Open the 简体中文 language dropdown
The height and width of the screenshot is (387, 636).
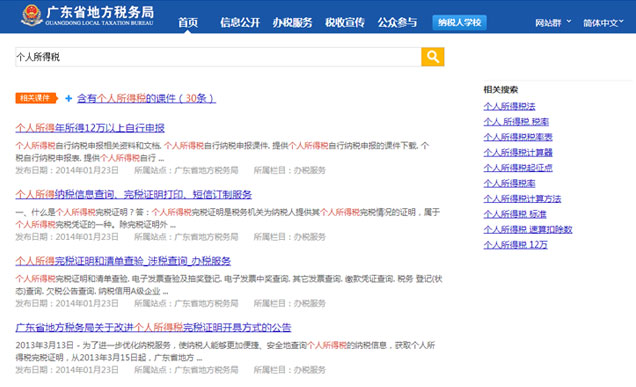pos(603,23)
